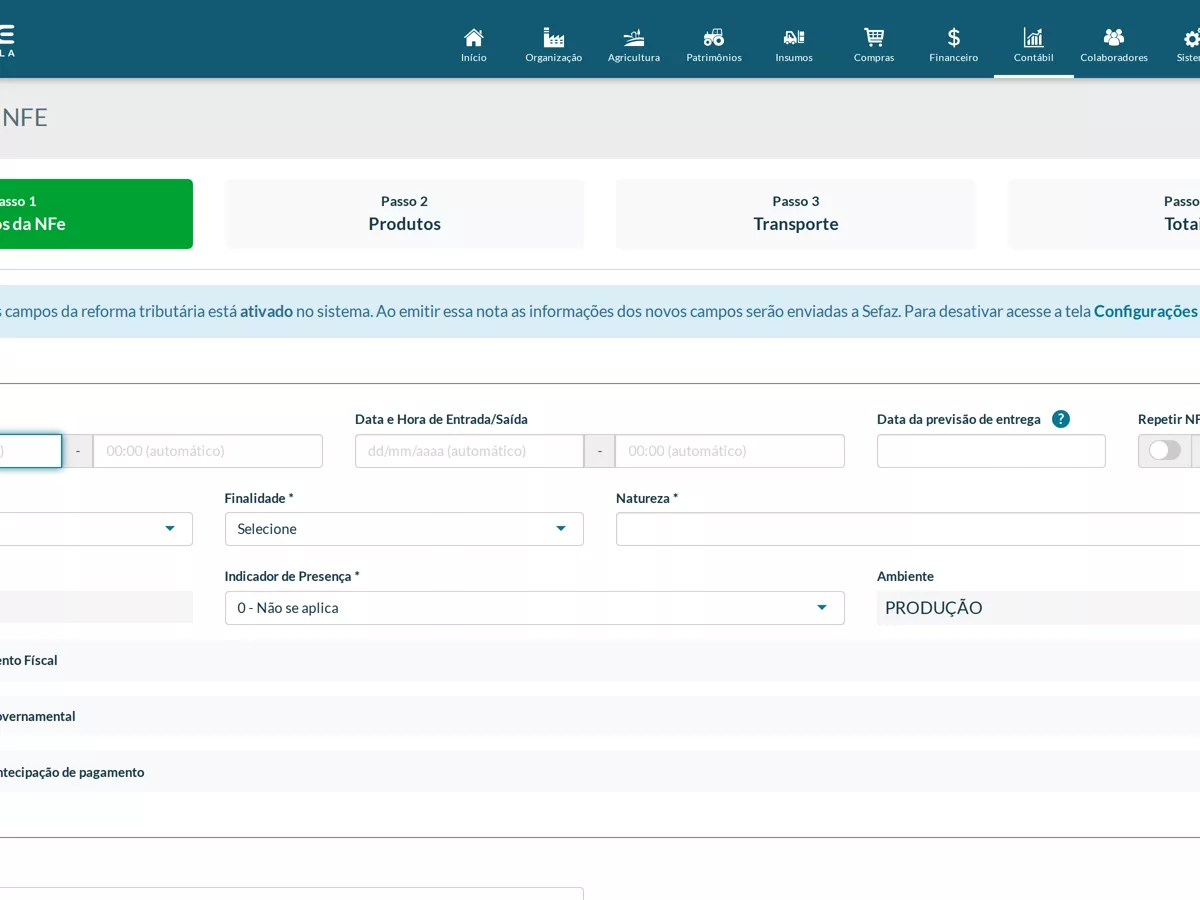The height and width of the screenshot is (900, 1200).
Task: Toggle the Repetir NF switch
Action: [x=1165, y=450]
